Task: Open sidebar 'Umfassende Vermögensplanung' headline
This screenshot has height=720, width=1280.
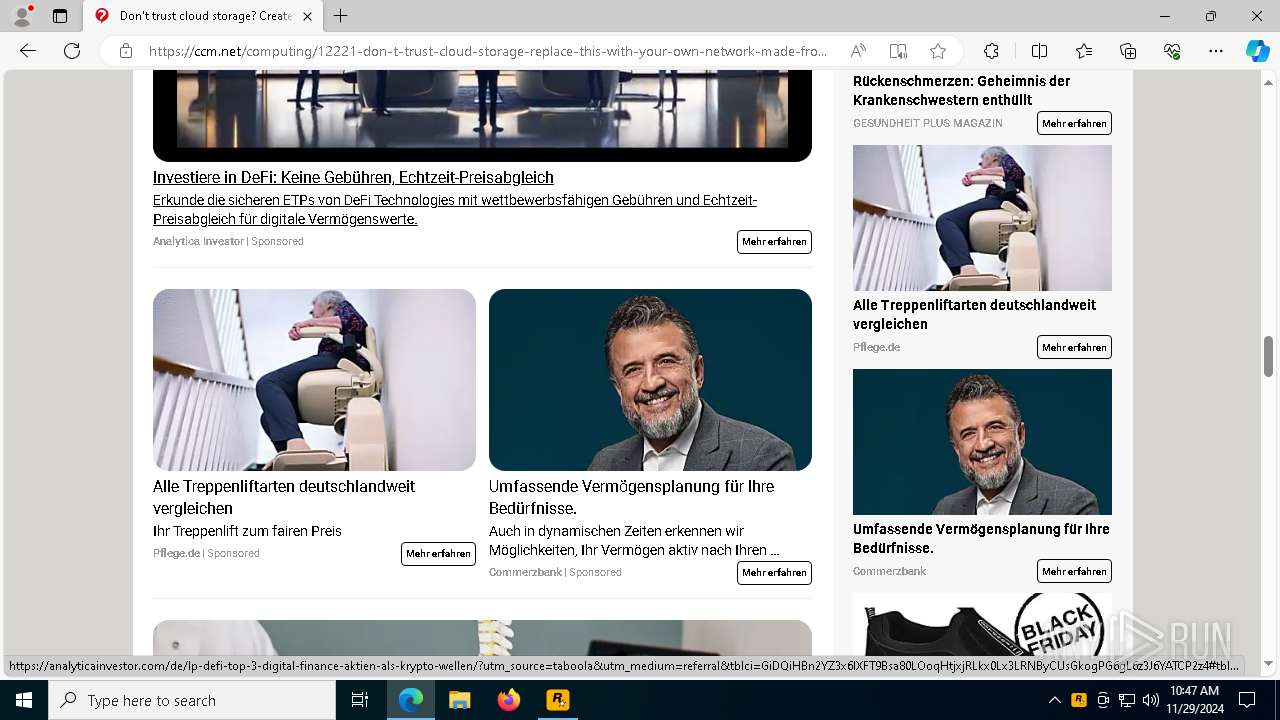Action: click(981, 538)
